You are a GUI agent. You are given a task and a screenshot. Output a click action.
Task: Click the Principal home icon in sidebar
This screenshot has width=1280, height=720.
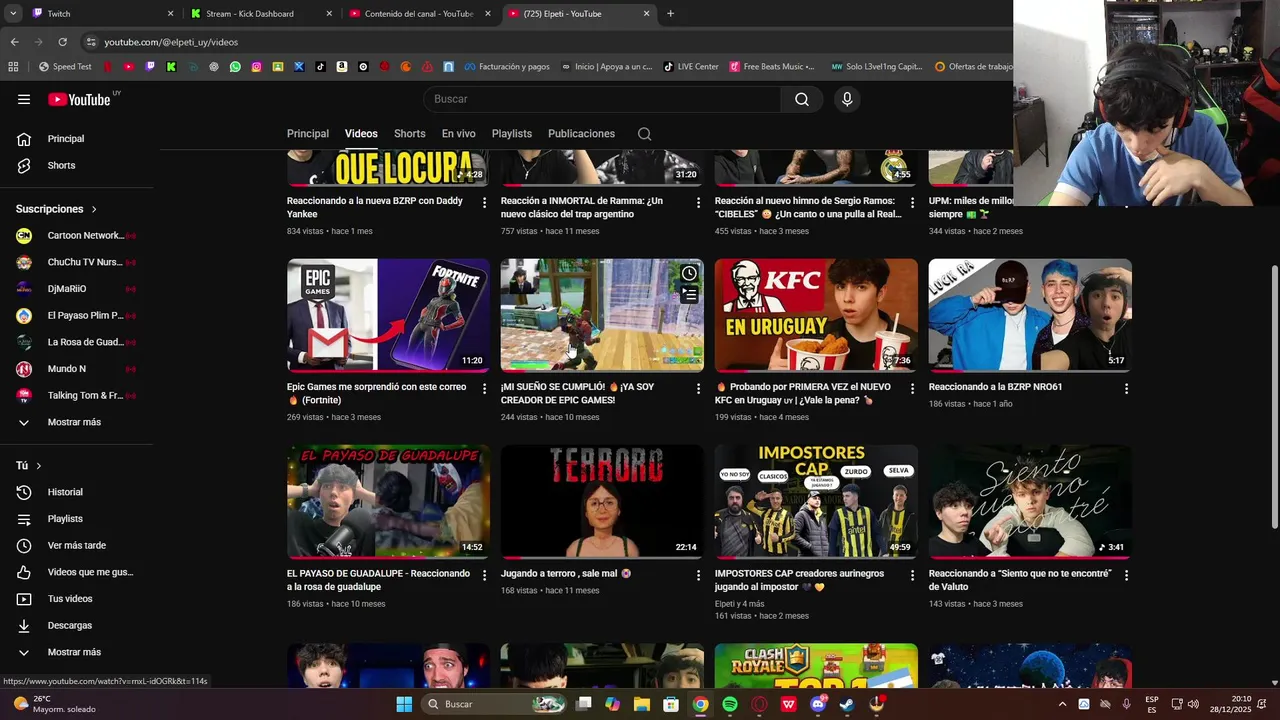point(24,139)
